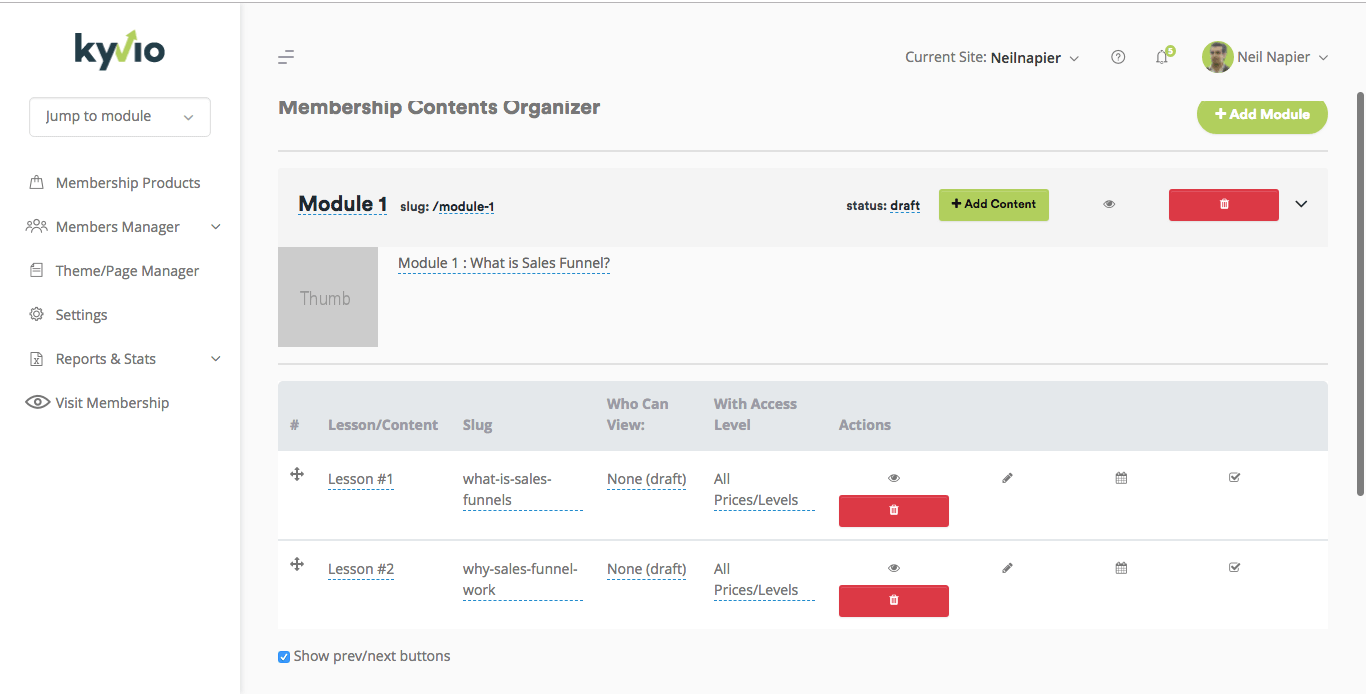Expand the Reports & Stats submenu chevron
The image size is (1366, 694).
[216, 359]
